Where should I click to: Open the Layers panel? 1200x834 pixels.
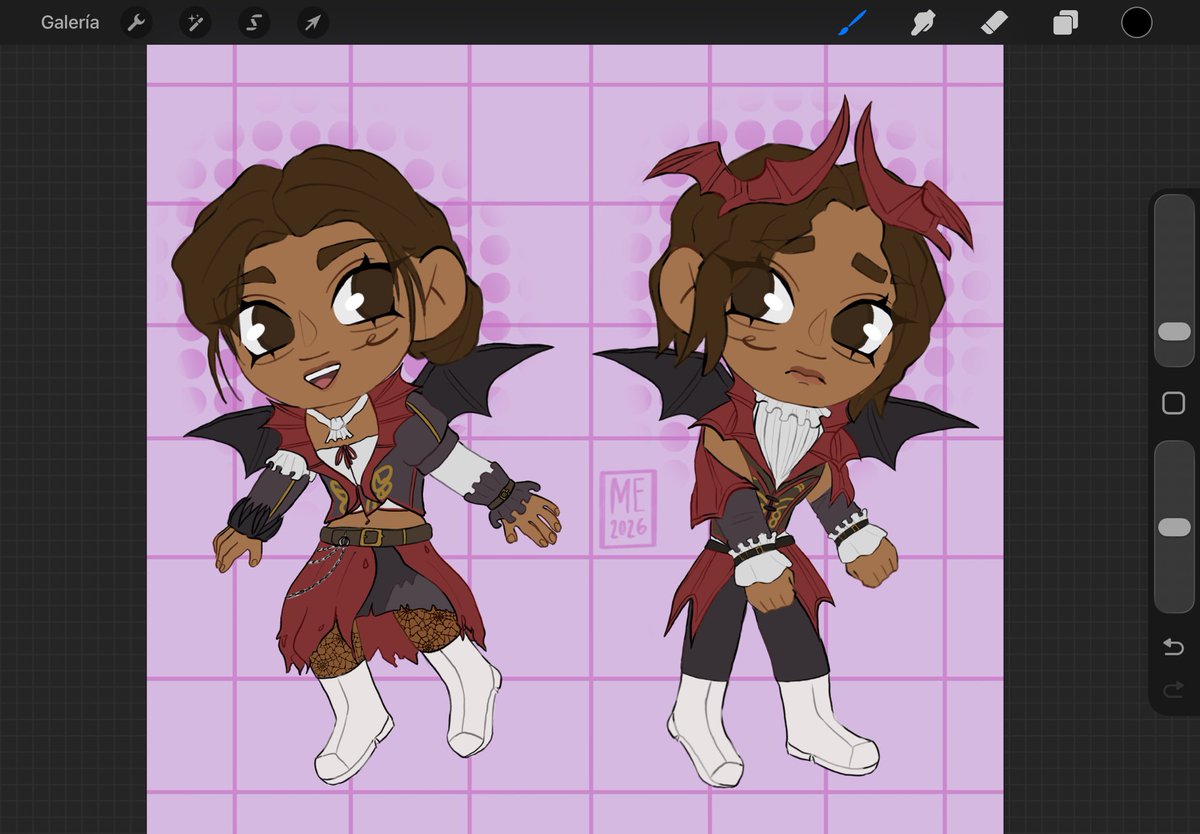(x=1065, y=22)
